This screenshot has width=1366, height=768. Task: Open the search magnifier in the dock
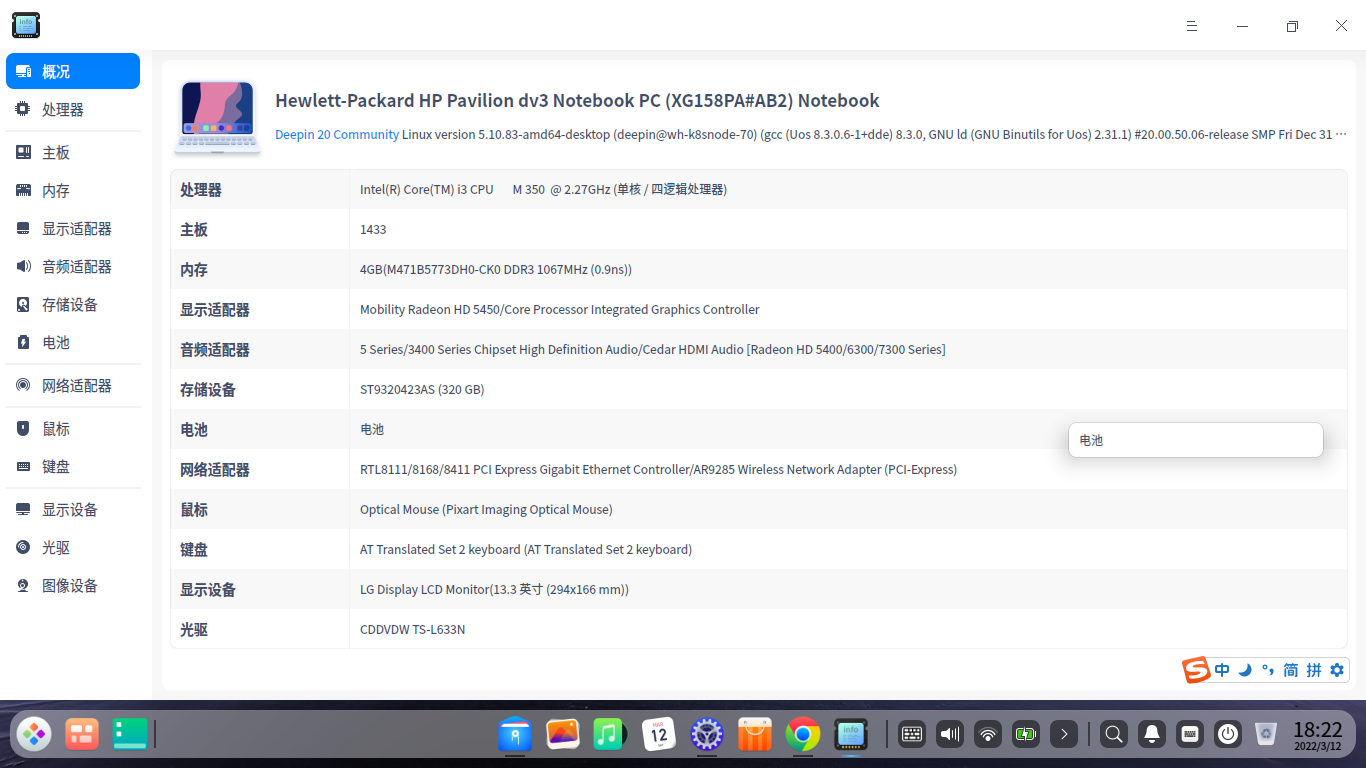[x=1113, y=735]
